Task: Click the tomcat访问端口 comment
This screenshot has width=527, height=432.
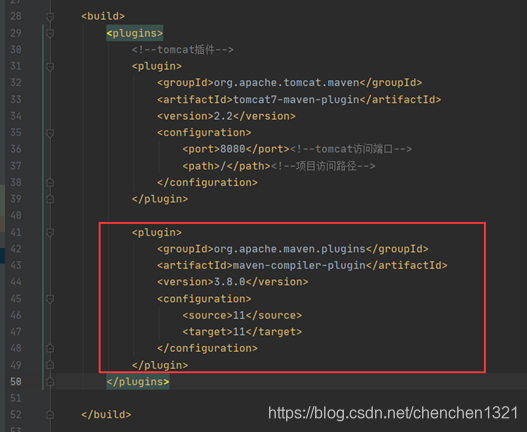Action: click(x=351, y=149)
